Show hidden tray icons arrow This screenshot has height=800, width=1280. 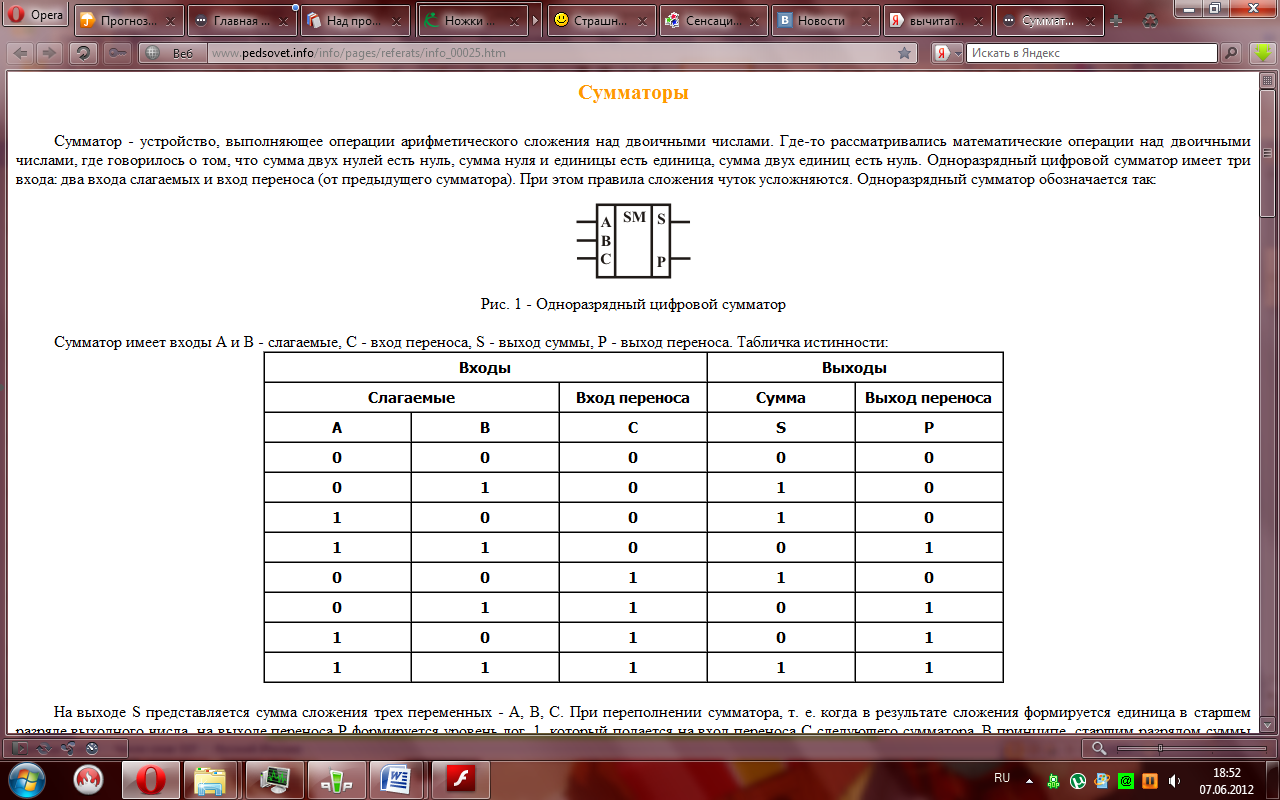[x=1030, y=779]
